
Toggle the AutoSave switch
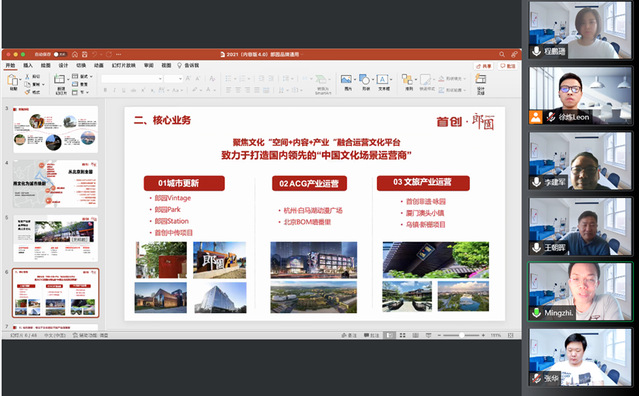pos(60,54)
